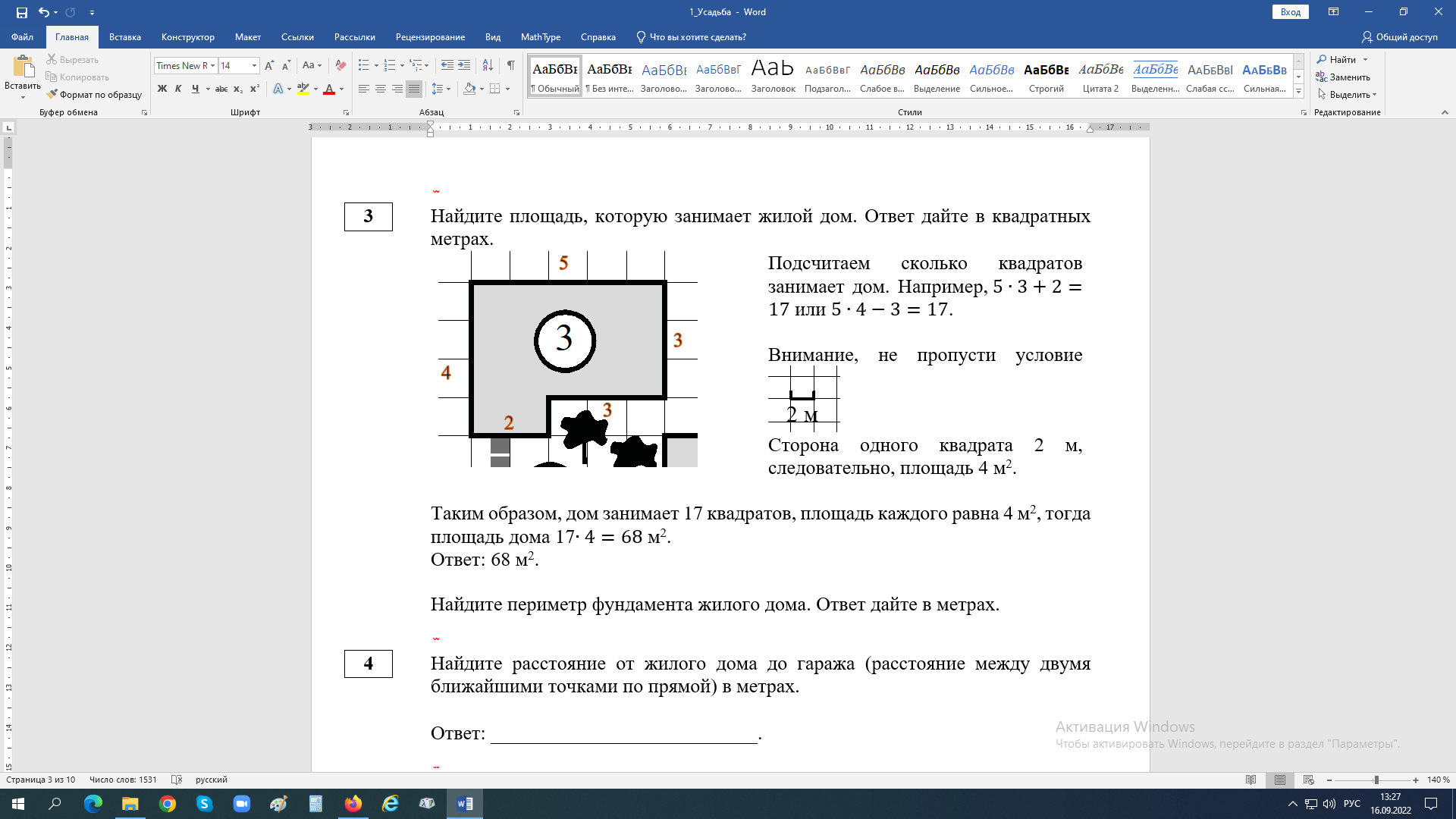Undo the last action
The width and height of the screenshot is (1456, 819).
coord(44,12)
